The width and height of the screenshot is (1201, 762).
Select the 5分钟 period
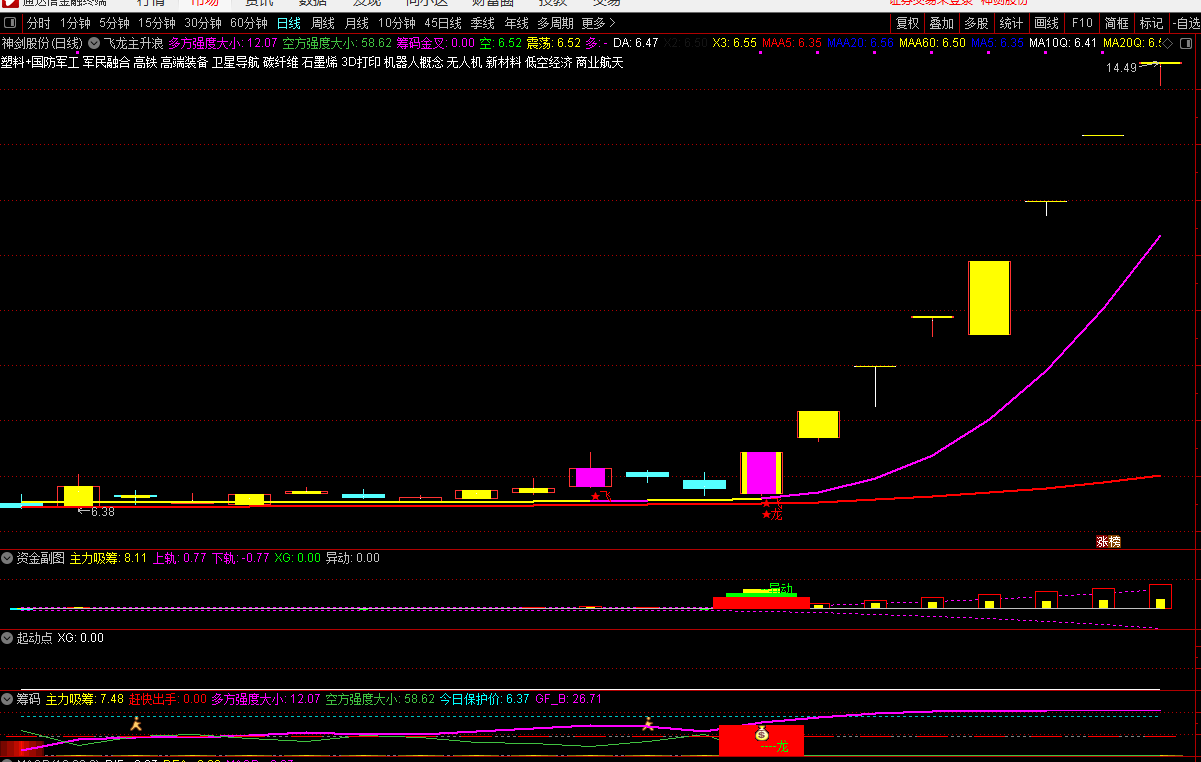[x=114, y=23]
